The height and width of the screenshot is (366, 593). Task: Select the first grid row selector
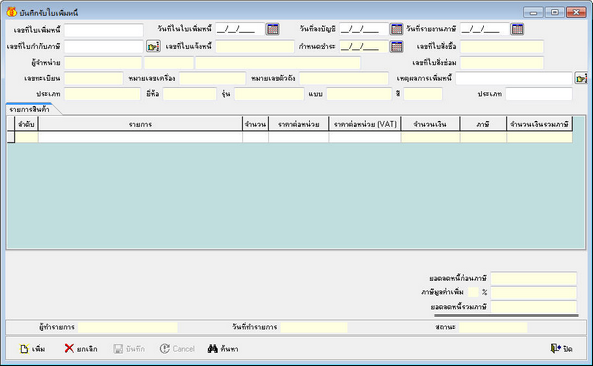coord(11,137)
